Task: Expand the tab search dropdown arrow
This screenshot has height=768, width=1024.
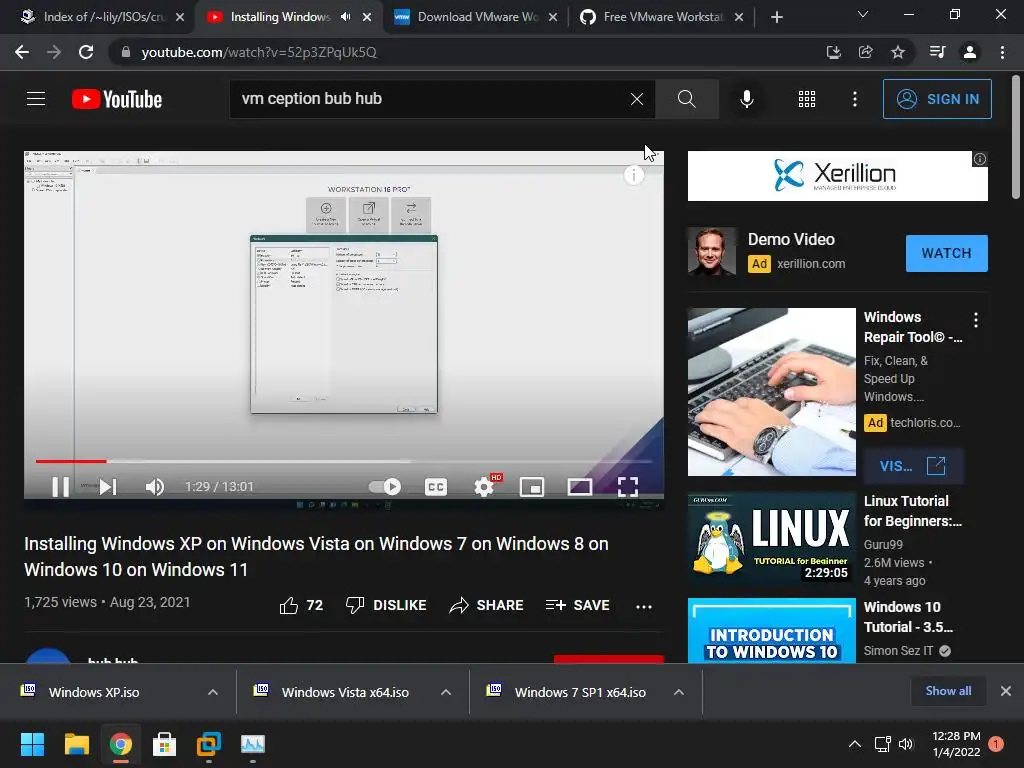Action: pos(863,14)
